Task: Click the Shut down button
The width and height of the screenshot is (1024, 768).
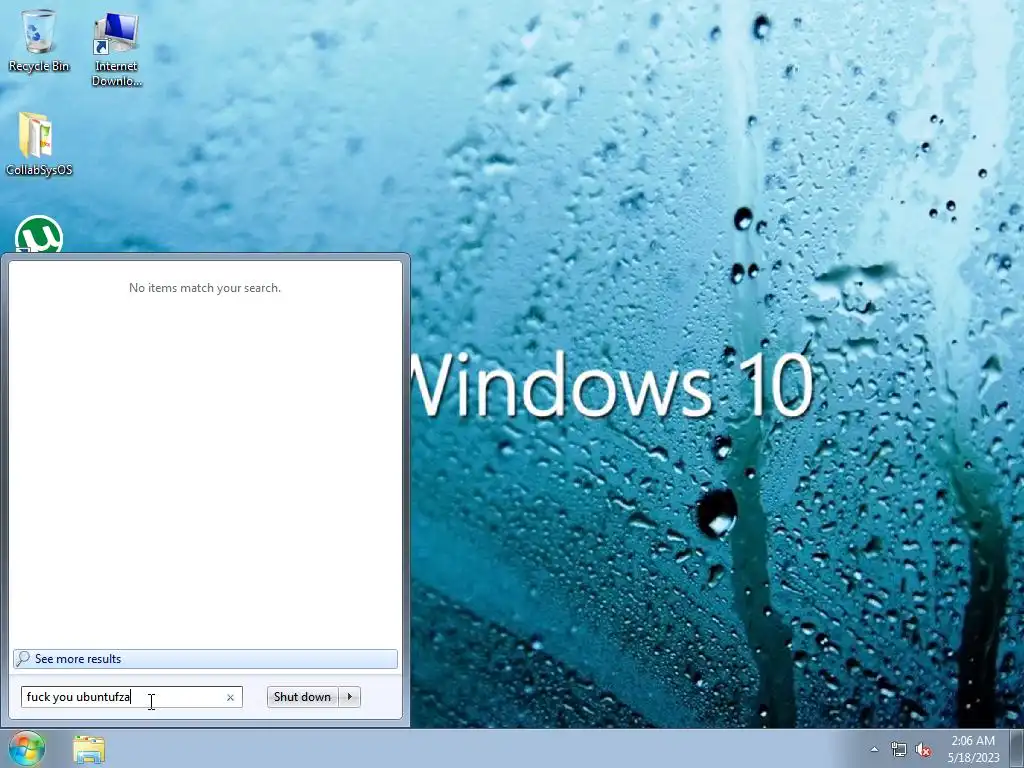Action: tap(302, 697)
